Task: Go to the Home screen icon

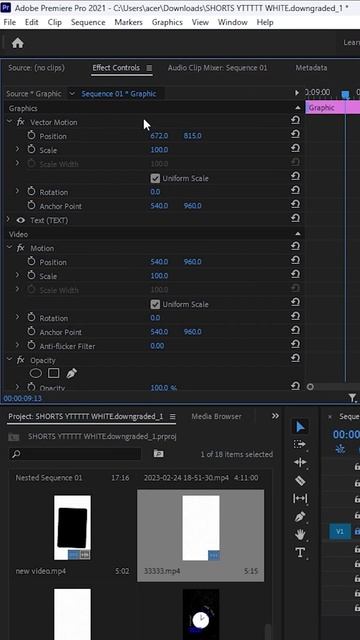Action: point(18,42)
